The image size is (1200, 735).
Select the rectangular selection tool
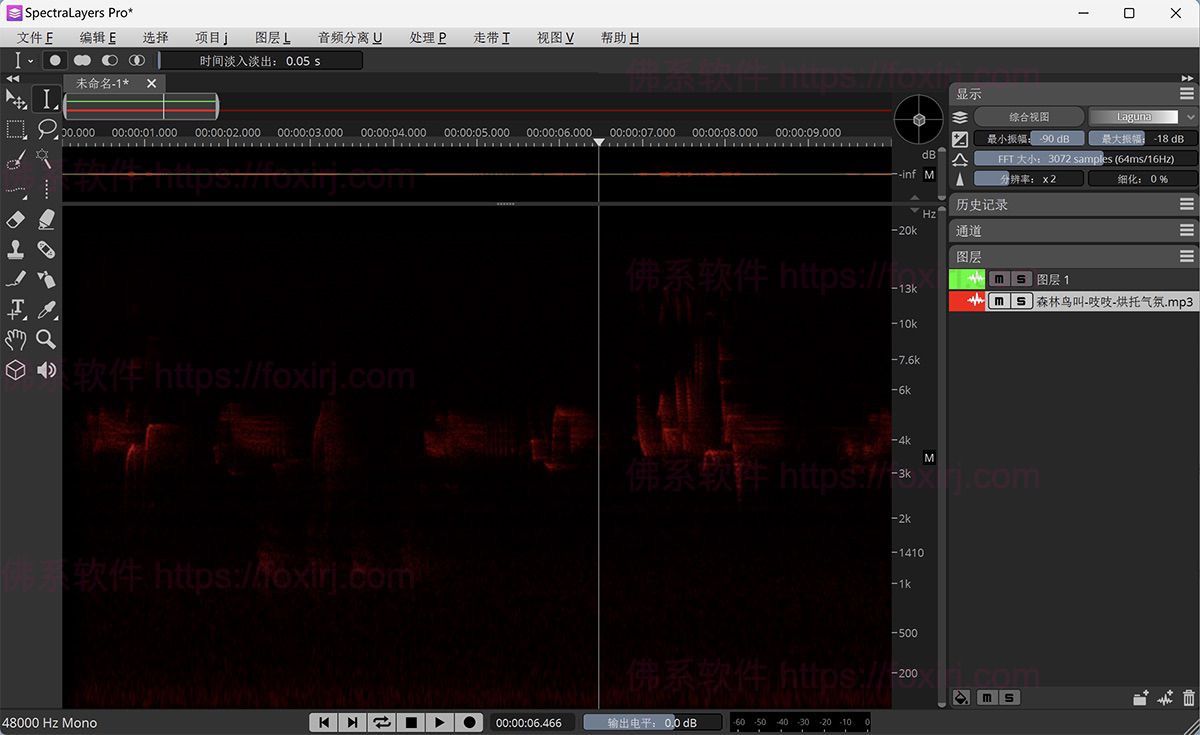click(15, 129)
